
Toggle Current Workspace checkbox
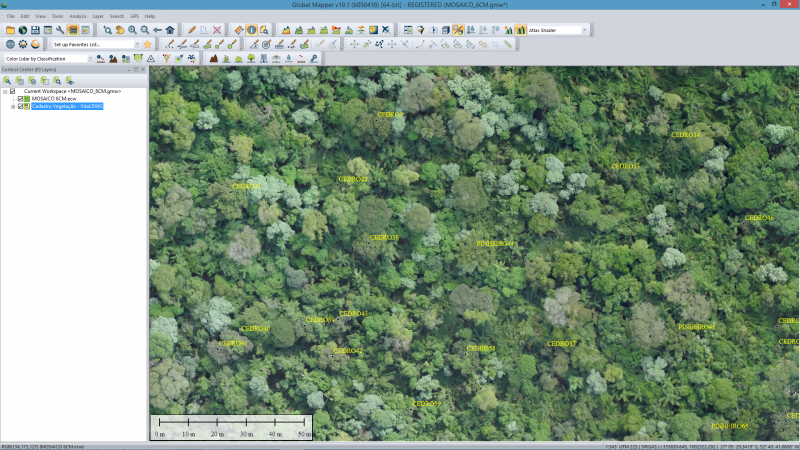[x=13, y=91]
